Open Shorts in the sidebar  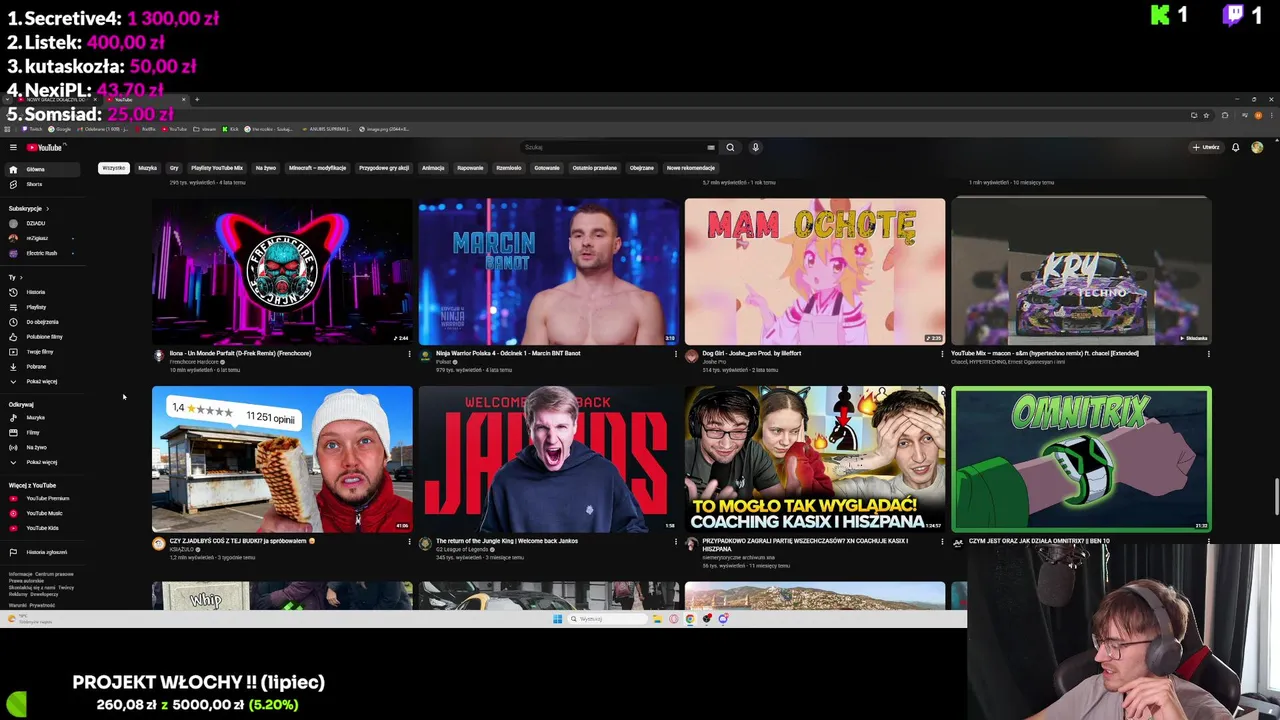tap(43, 184)
